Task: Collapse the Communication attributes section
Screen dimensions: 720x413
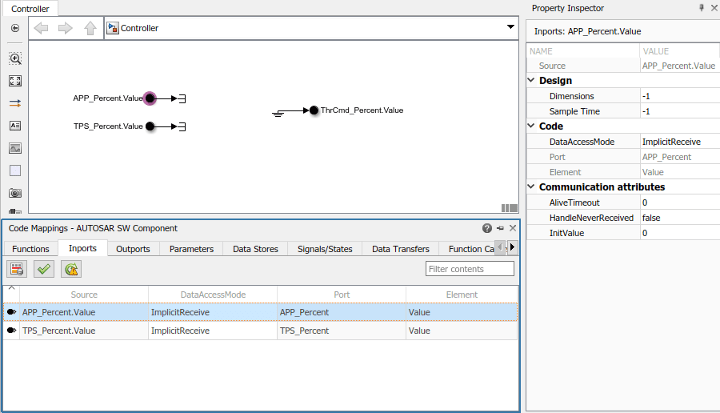Action: pyautogui.click(x=531, y=186)
